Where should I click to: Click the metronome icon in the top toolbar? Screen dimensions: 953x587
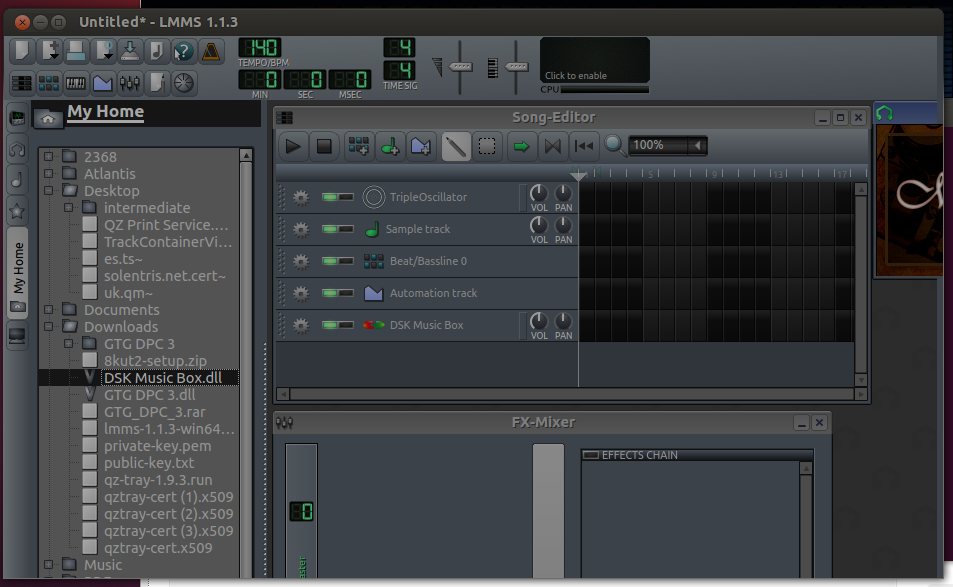pos(210,52)
